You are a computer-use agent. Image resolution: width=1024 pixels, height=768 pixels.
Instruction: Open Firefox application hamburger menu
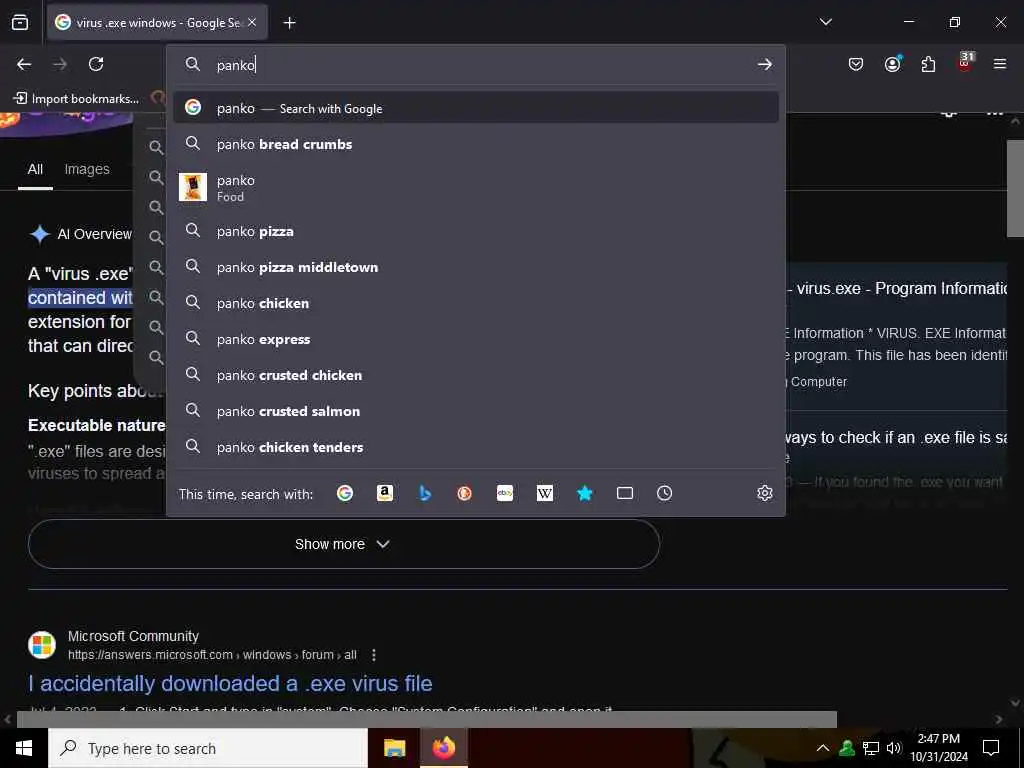[x=1000, y=64]
